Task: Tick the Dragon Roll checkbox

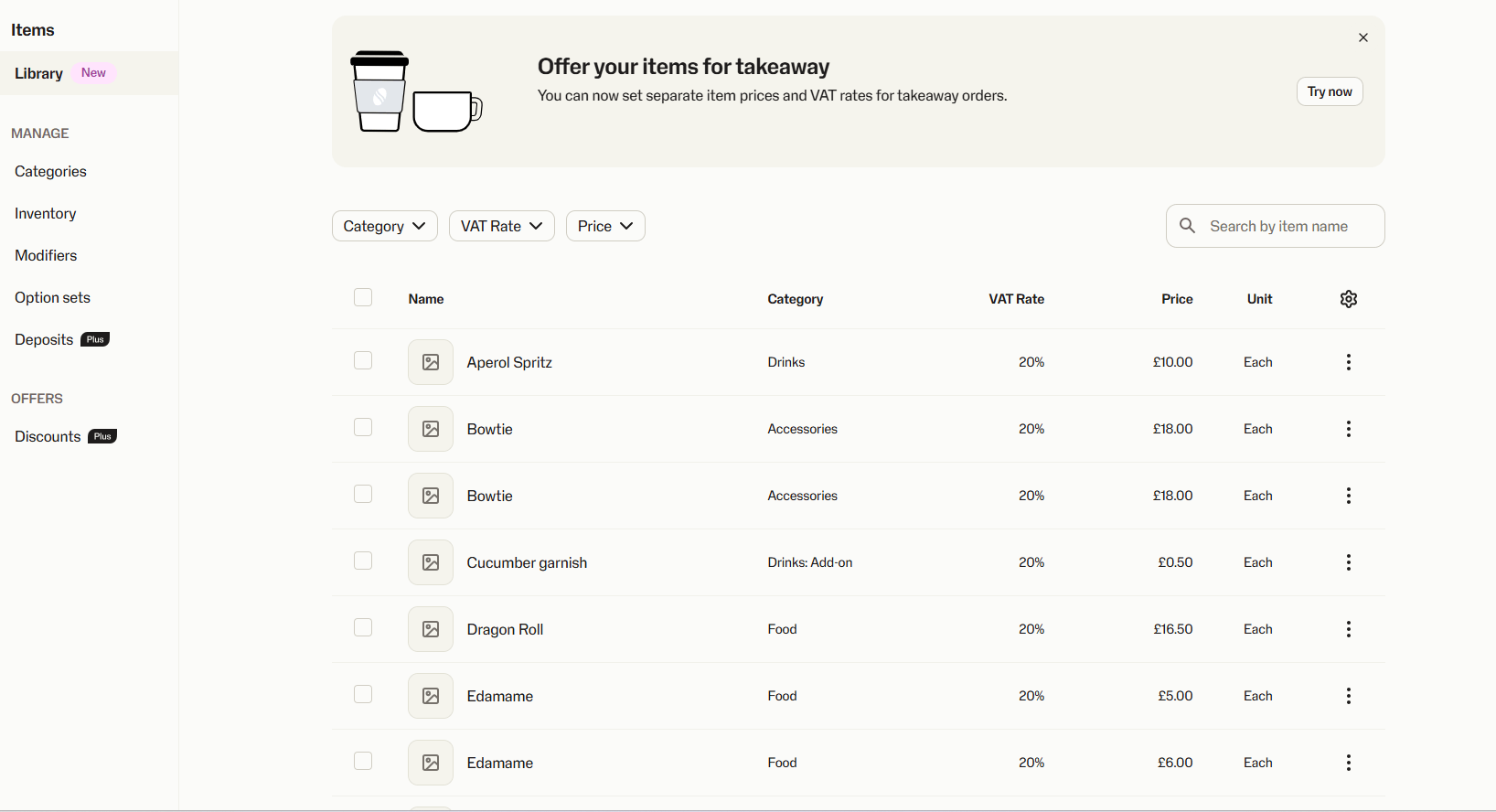Action: (363, 627)
